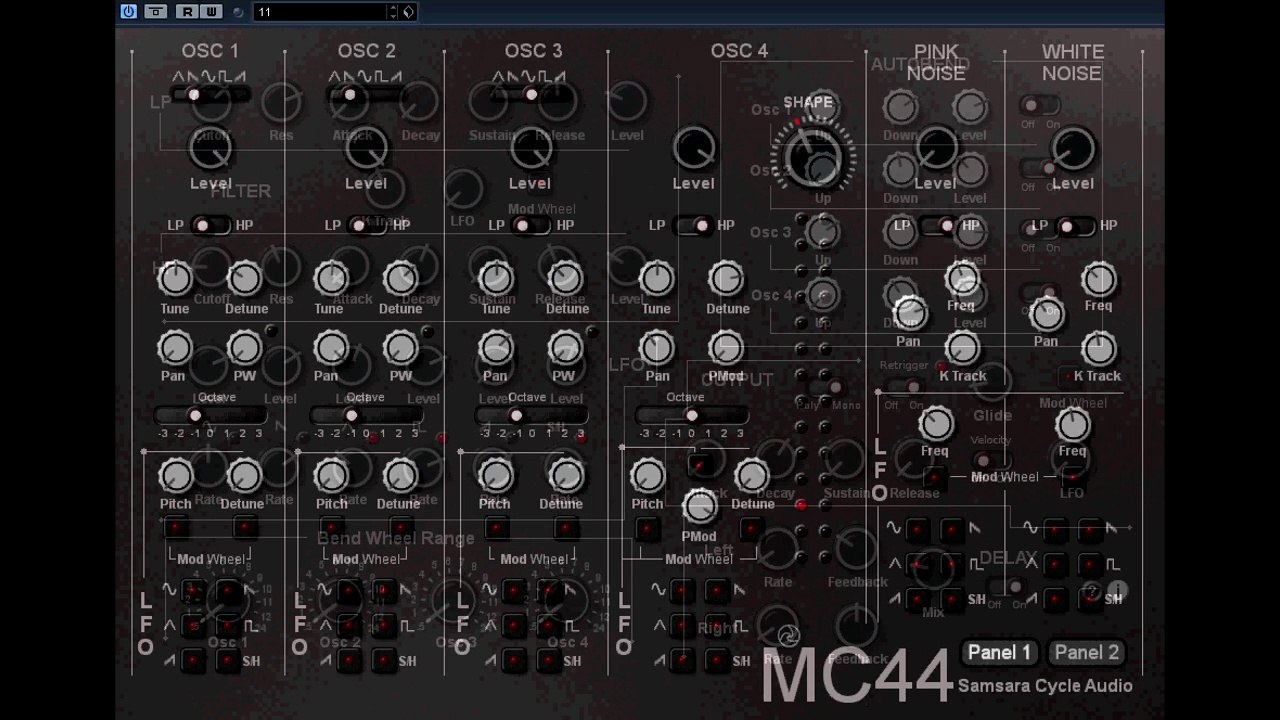Toggle OSC 2 Detune Mod Wheel button
The image size is (1280, 720).
click(x=401, y=528)
